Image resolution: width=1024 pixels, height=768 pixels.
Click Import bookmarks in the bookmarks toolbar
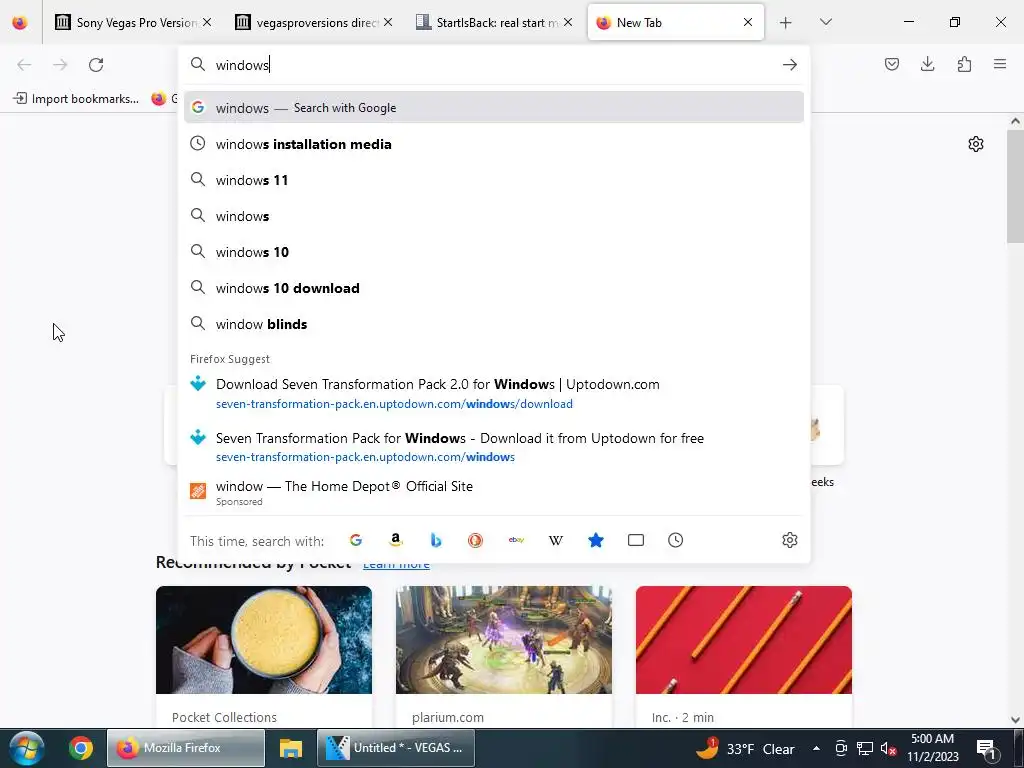point(76,99)
